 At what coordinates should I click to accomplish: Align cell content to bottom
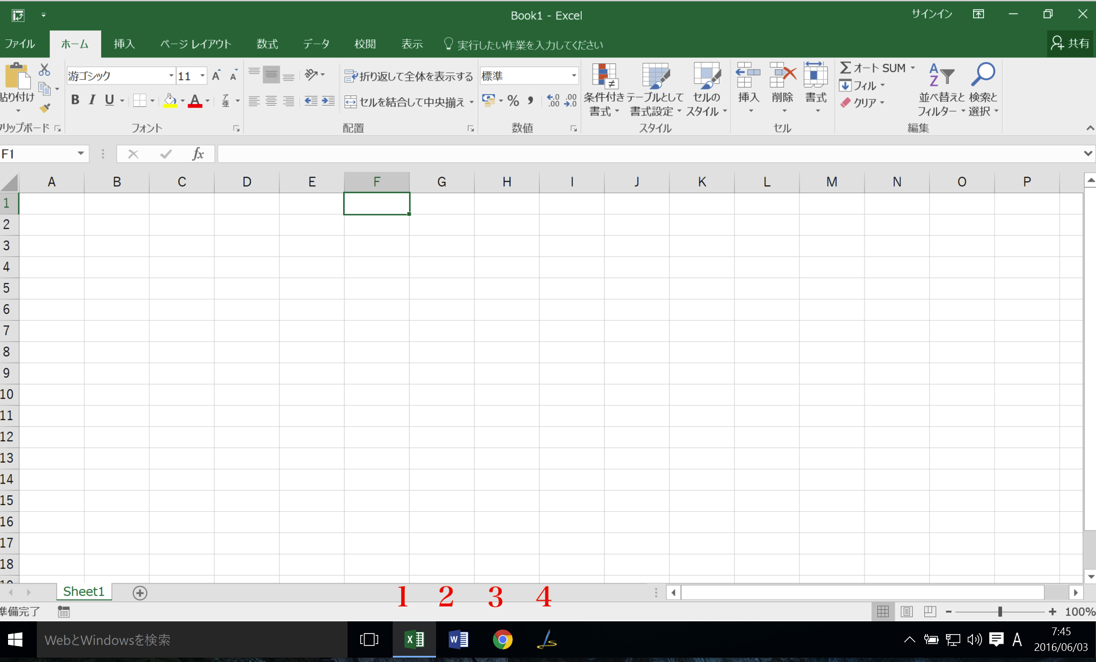287,74
